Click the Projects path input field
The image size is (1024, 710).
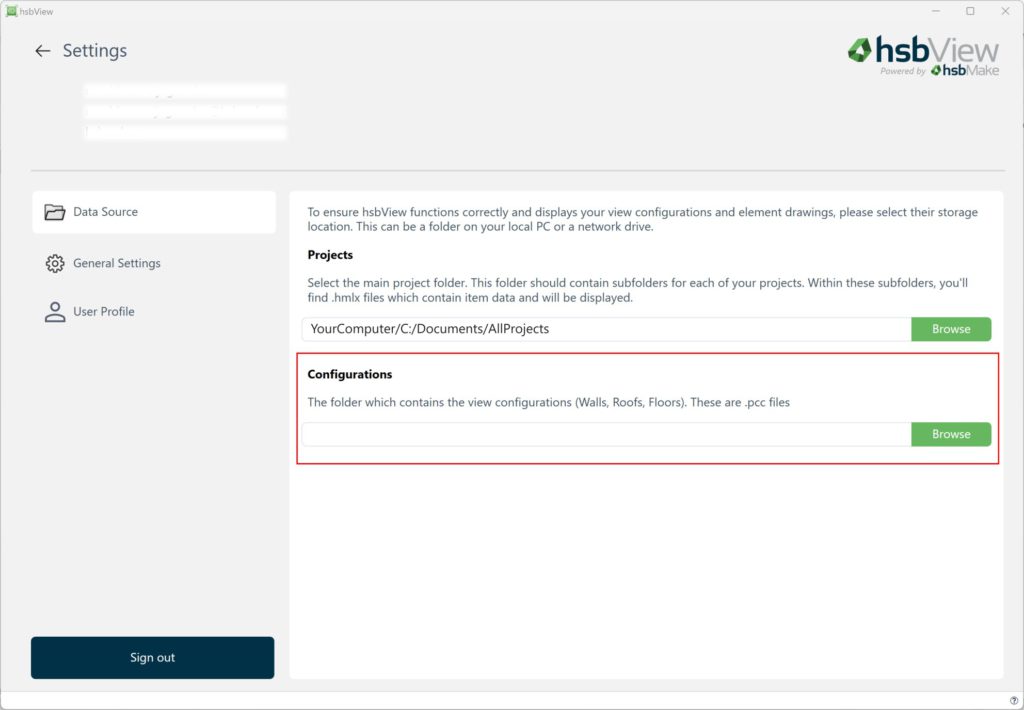606,329
